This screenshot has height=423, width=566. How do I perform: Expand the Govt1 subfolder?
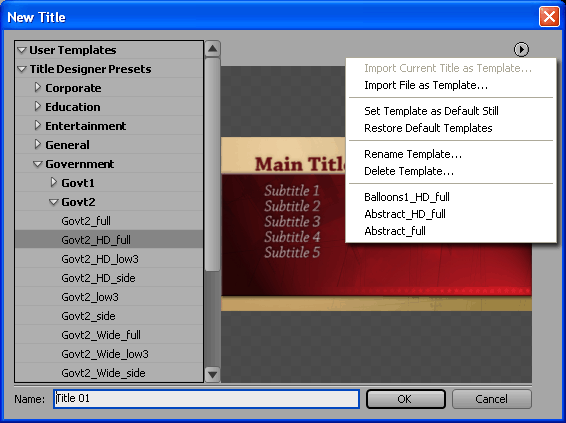pyautogui.click(x=53, y=183)
